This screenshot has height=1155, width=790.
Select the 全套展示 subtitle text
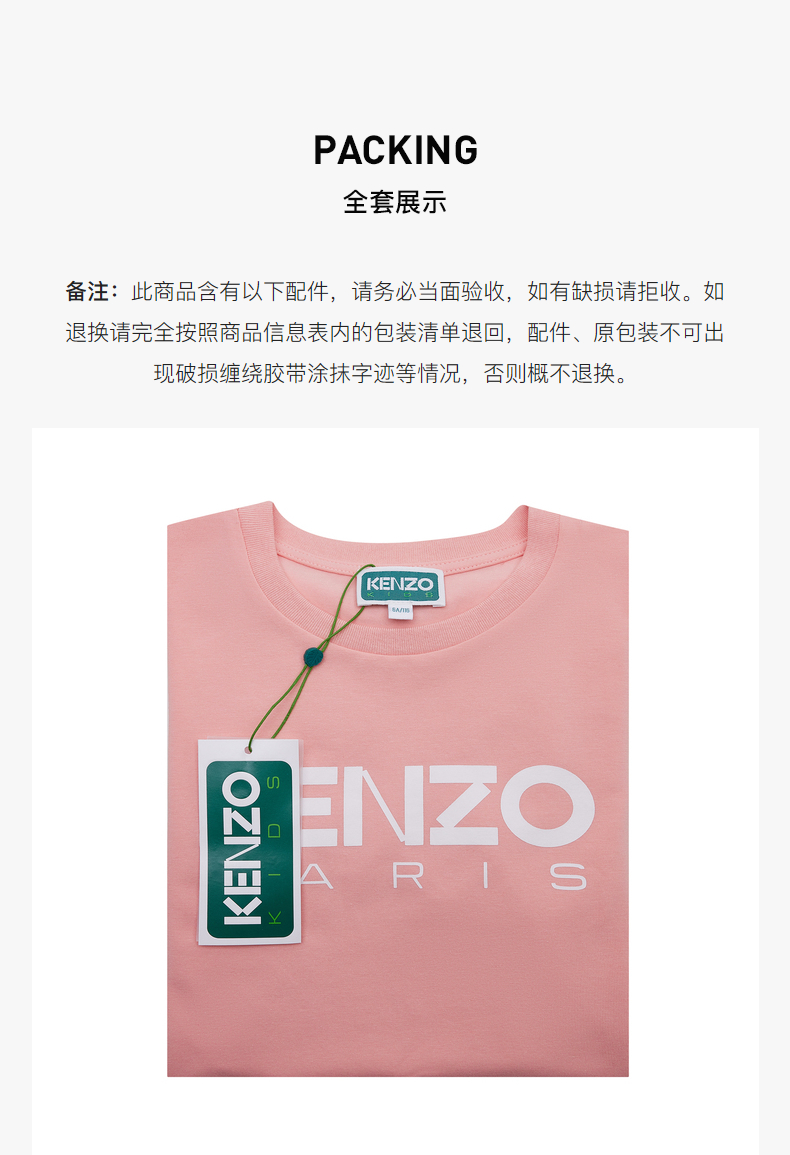pyautogui.click(x=395, y=202)
